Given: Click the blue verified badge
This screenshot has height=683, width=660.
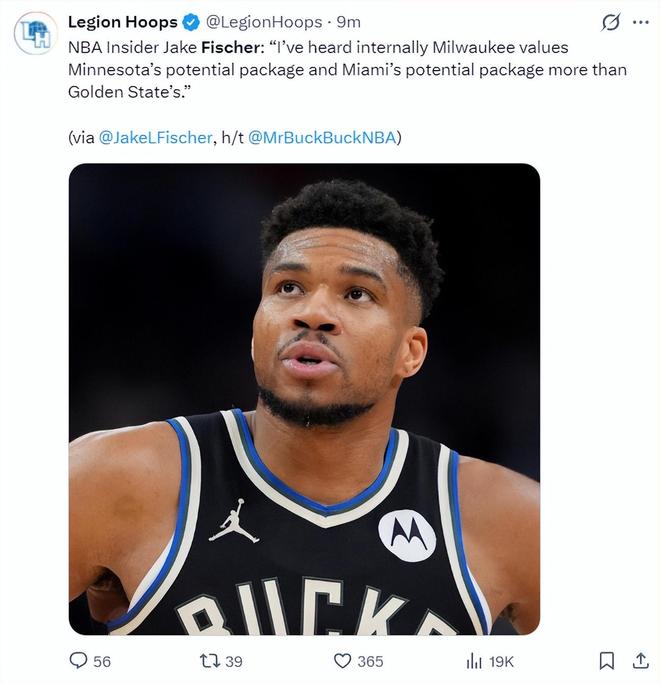Looking at the screenshot, I should (x=191, y=22).
